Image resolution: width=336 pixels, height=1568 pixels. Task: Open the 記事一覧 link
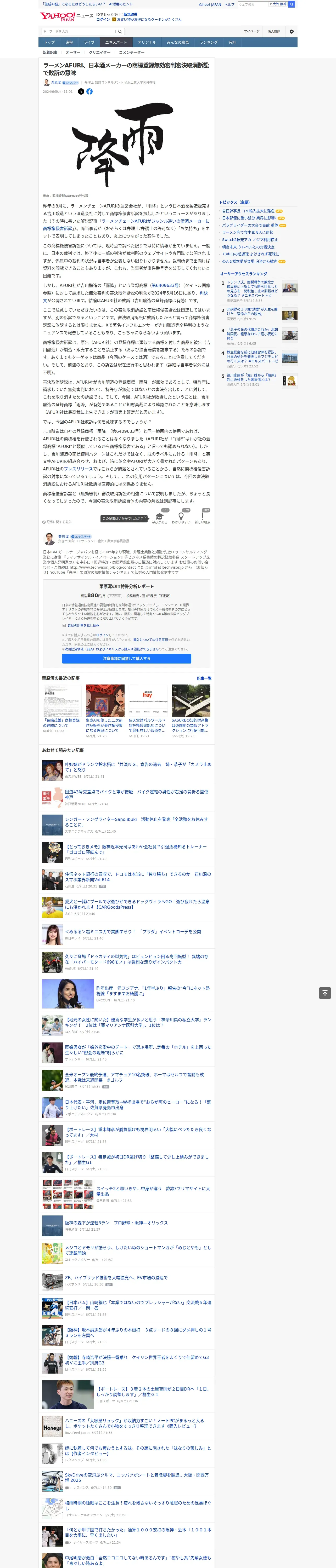(204, 678)
